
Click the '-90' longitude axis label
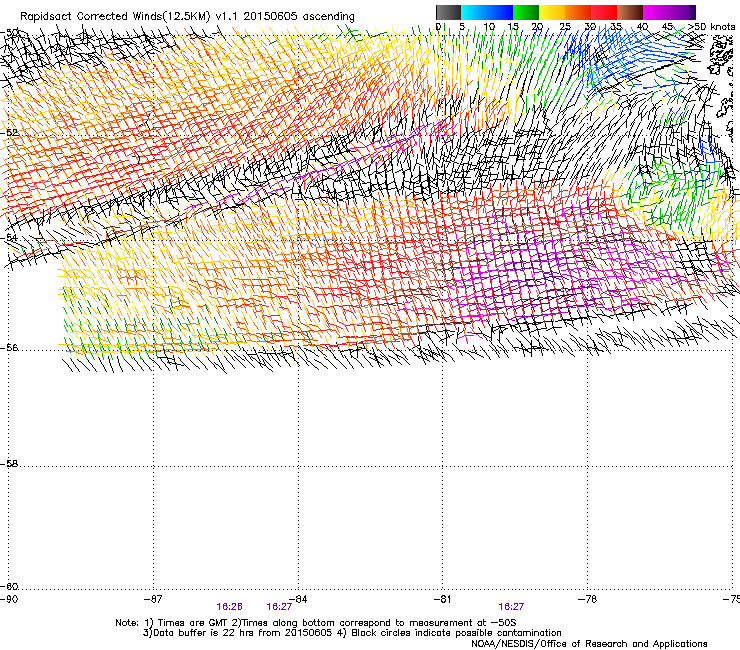click(x=9, y=599)
